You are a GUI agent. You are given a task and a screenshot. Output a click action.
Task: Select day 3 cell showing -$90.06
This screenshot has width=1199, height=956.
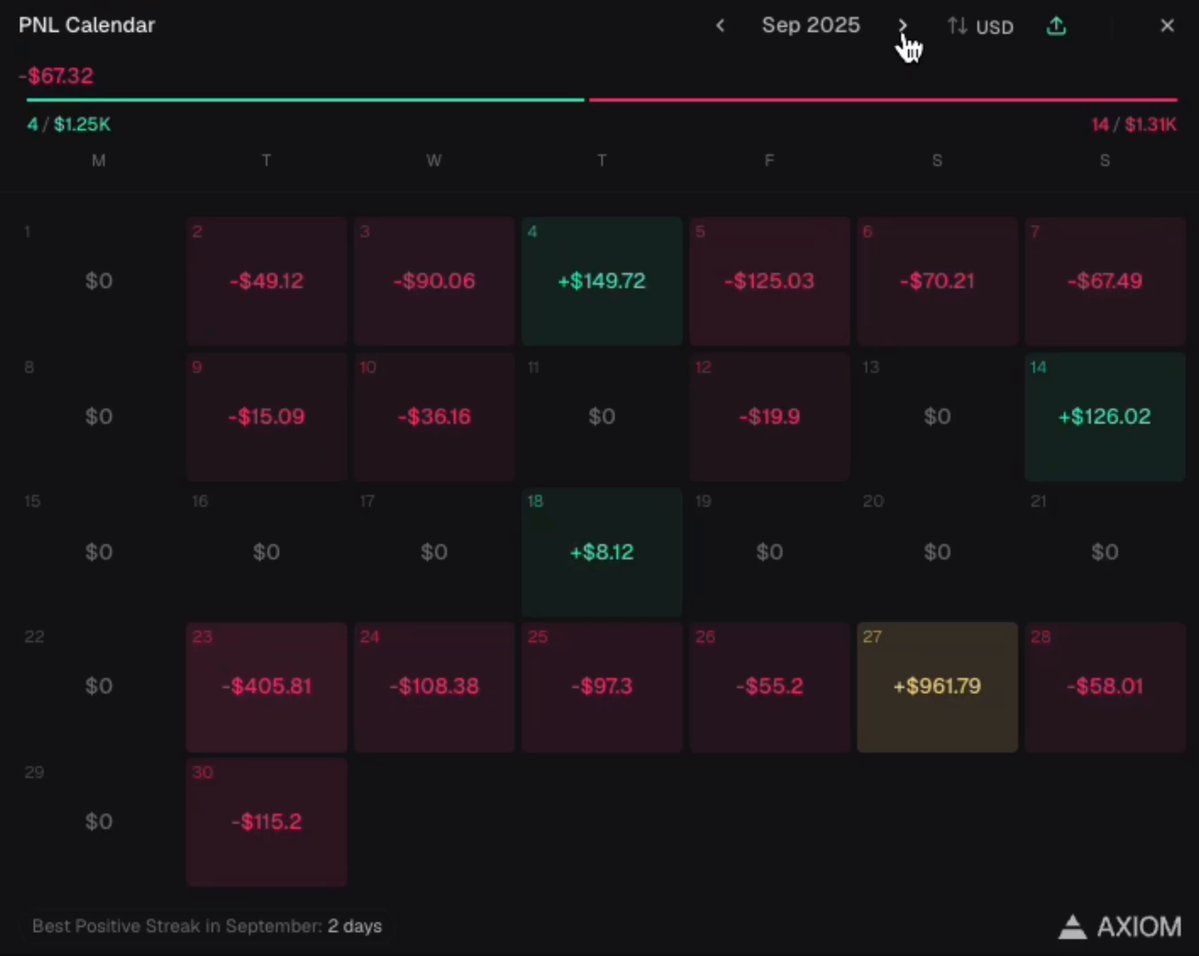point(434,281)
